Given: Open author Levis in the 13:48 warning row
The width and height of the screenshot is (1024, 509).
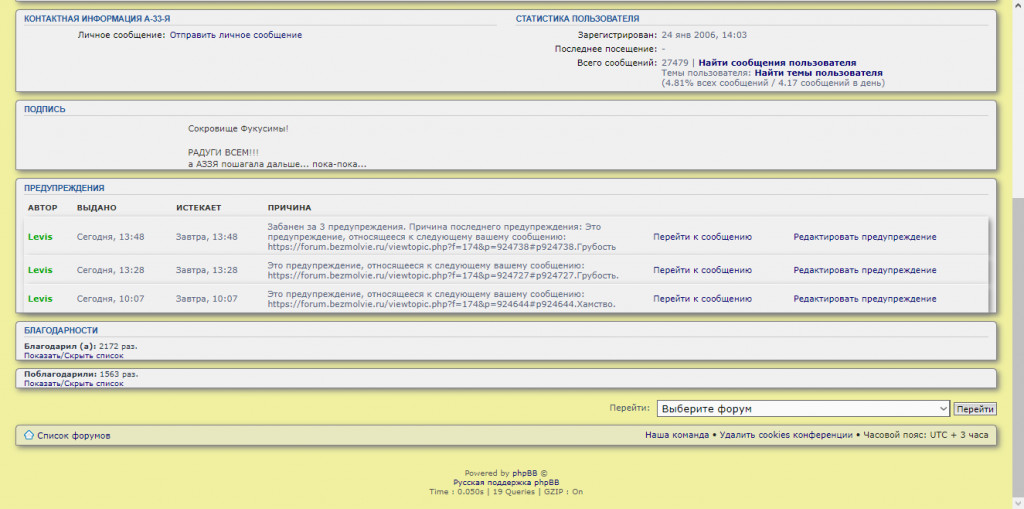Looking at the screenshot, I should (40, 237).
